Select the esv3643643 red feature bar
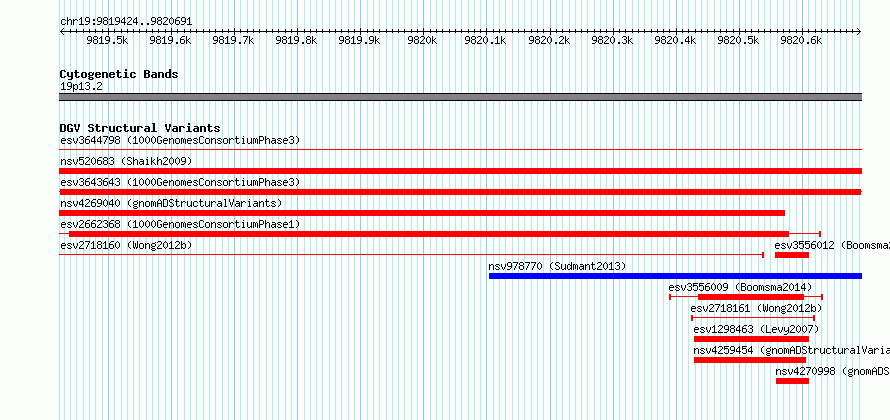The image size is (890, 420). pyautogui.click(x=460, y=192)
